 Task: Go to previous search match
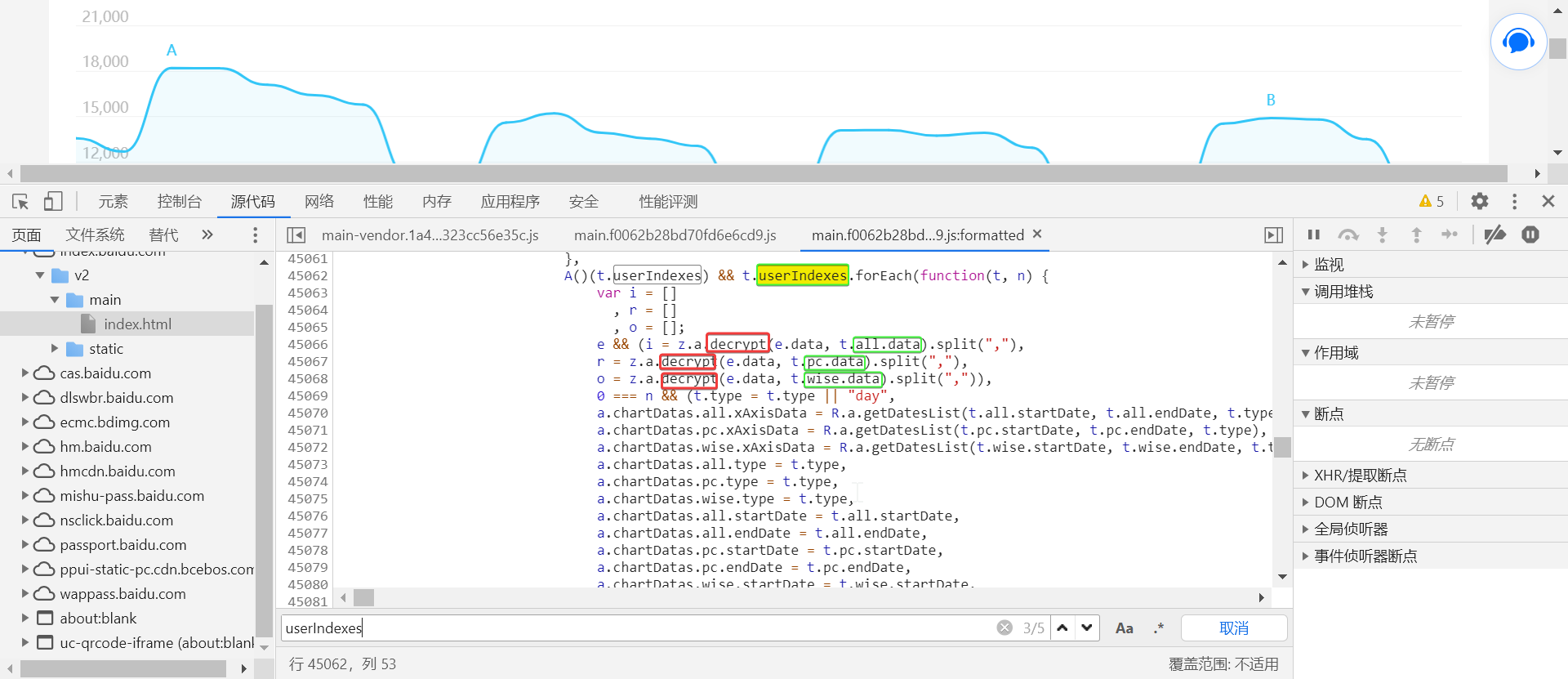point(1062,628)
